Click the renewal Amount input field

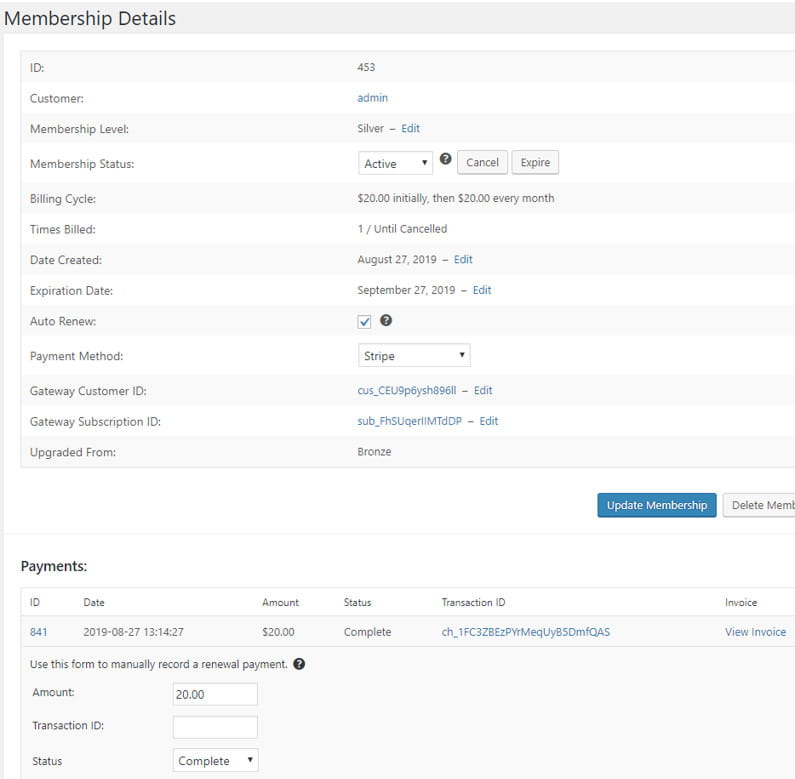[215, 694]
